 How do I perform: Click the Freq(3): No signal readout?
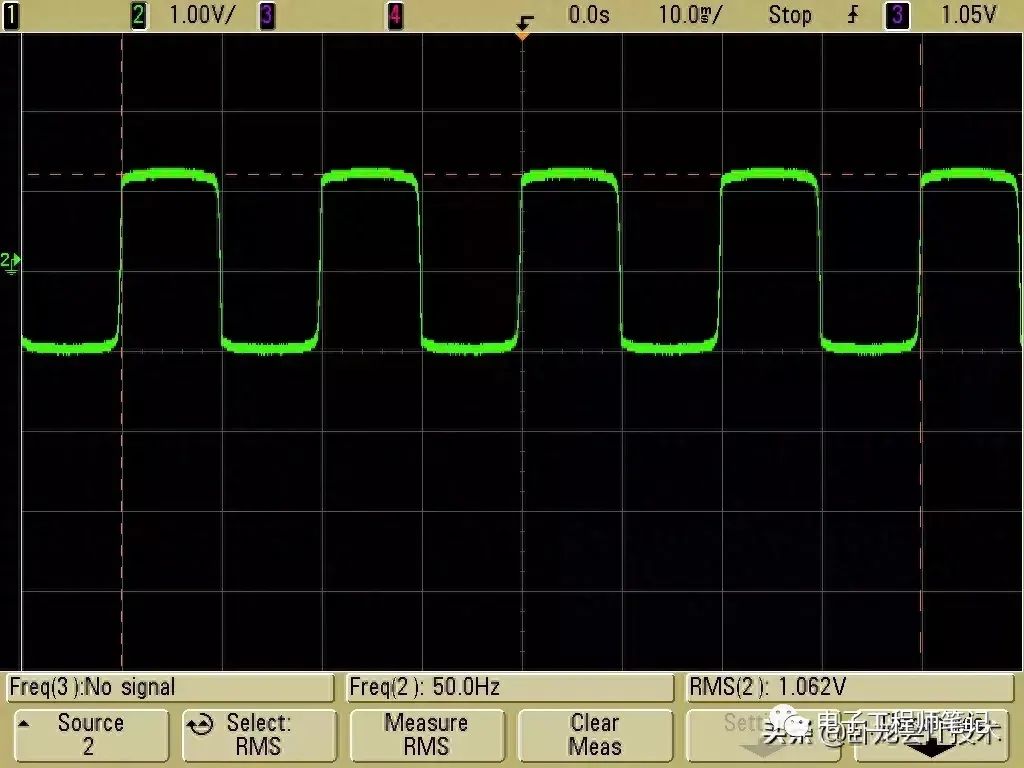click(170, 687)
